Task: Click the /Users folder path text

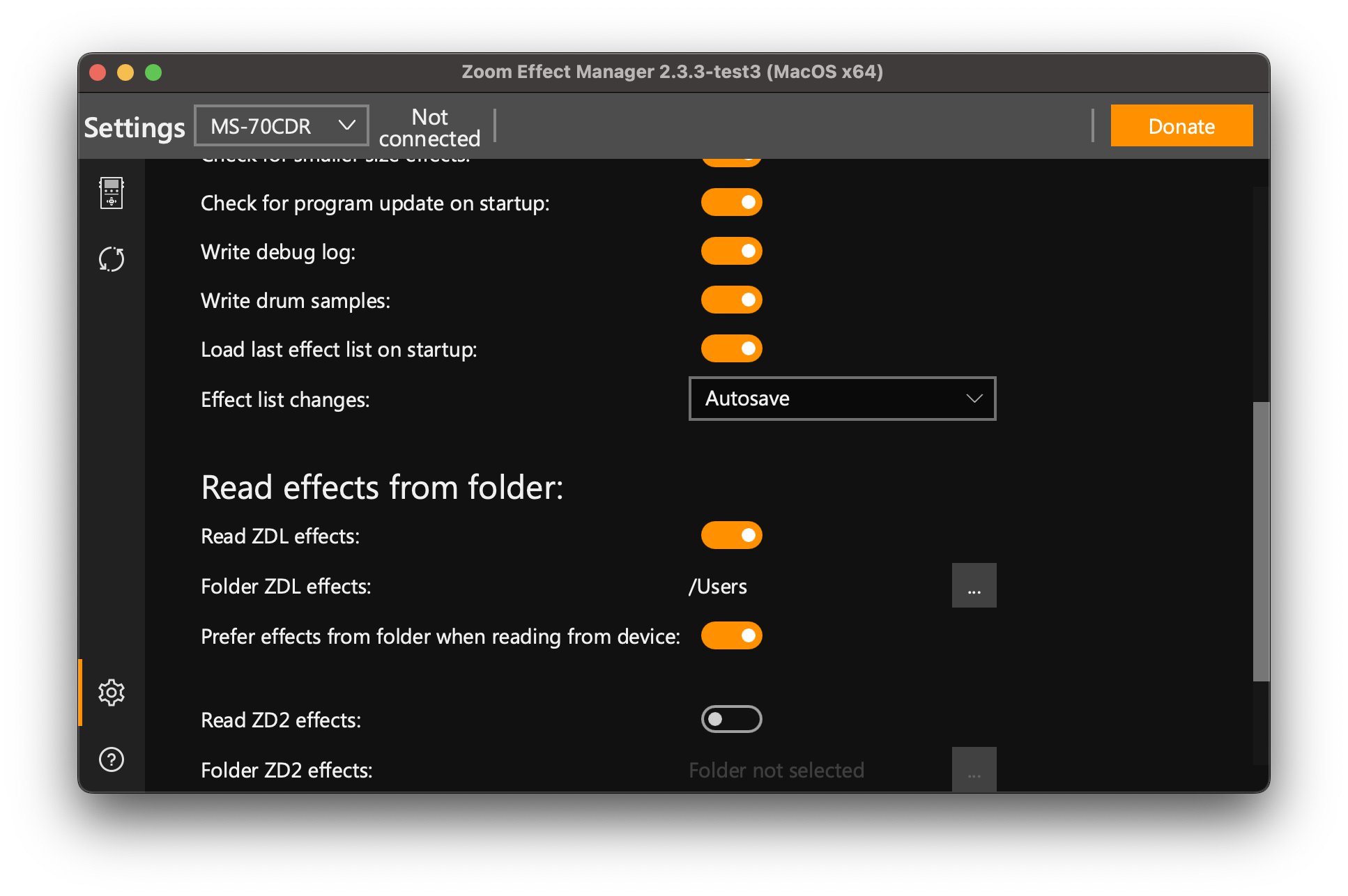Action: click(x=718, y=587)
